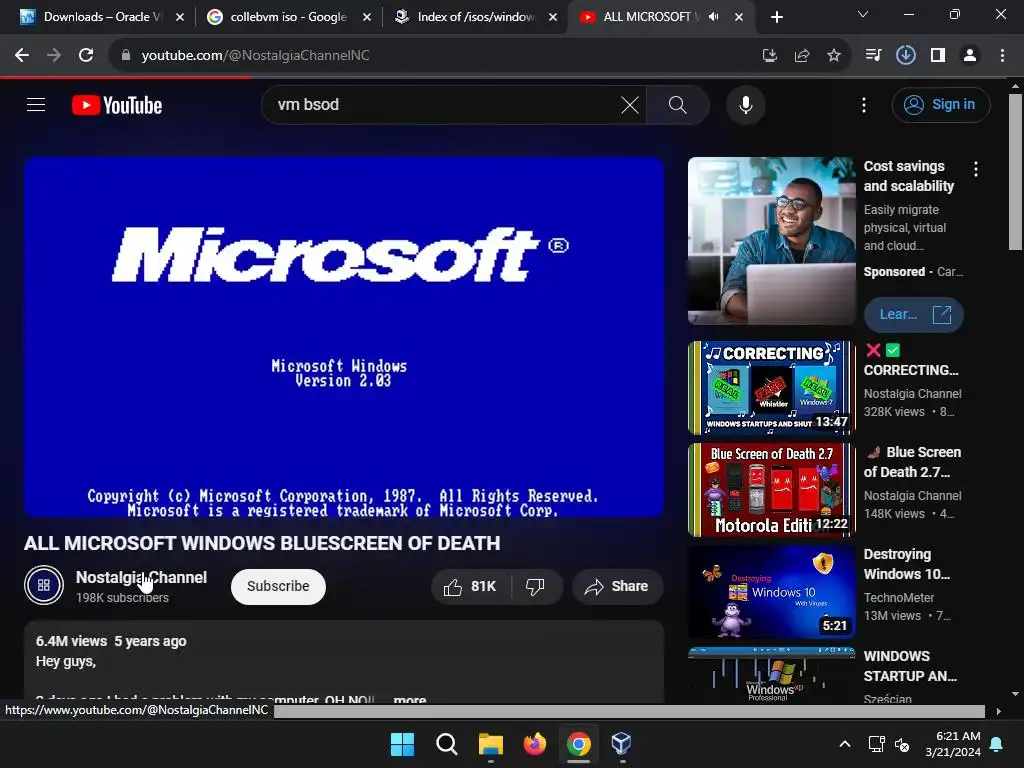This screenshot has width=1024, height=768.
Task: Reload the page
Action: (x=86, y=56)
